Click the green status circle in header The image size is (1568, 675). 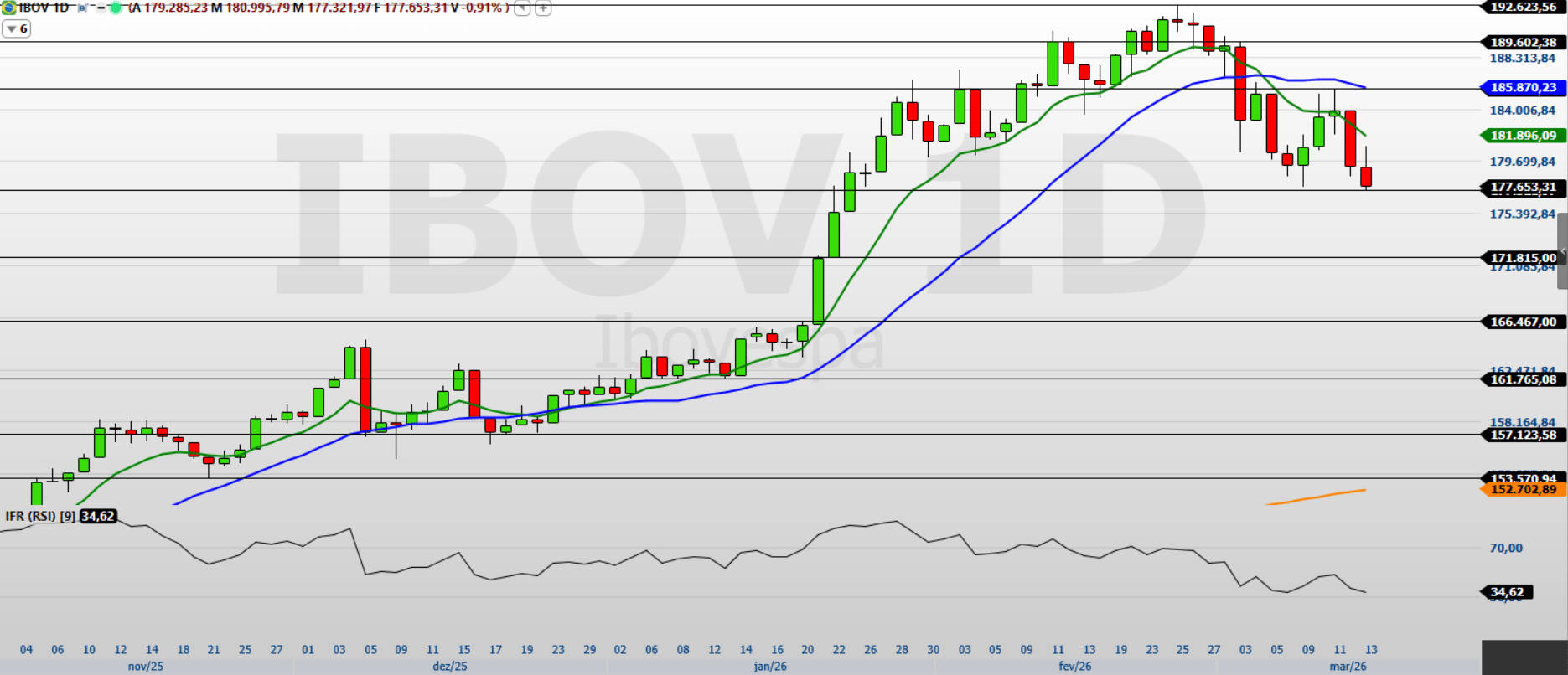116,8
